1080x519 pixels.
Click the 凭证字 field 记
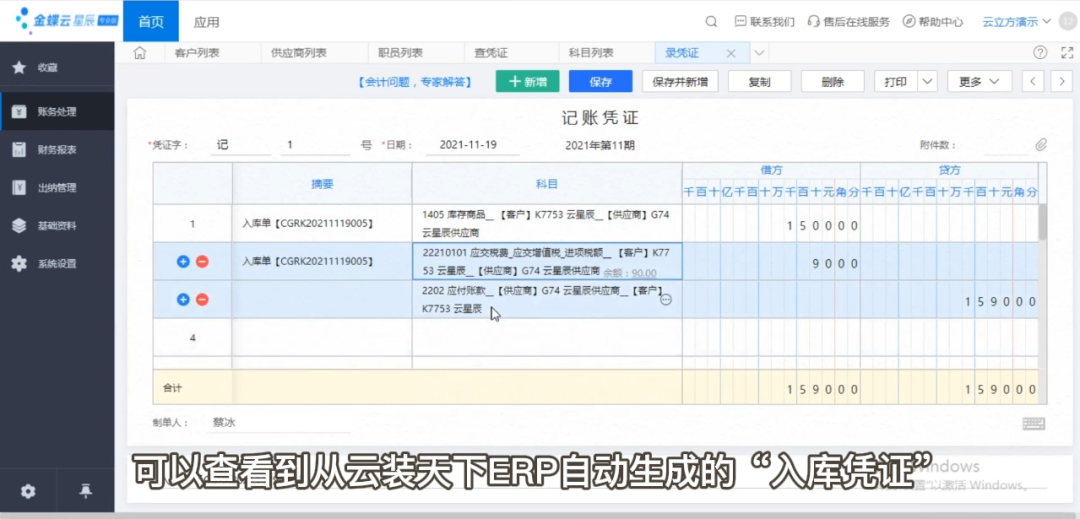pos(240,145)
